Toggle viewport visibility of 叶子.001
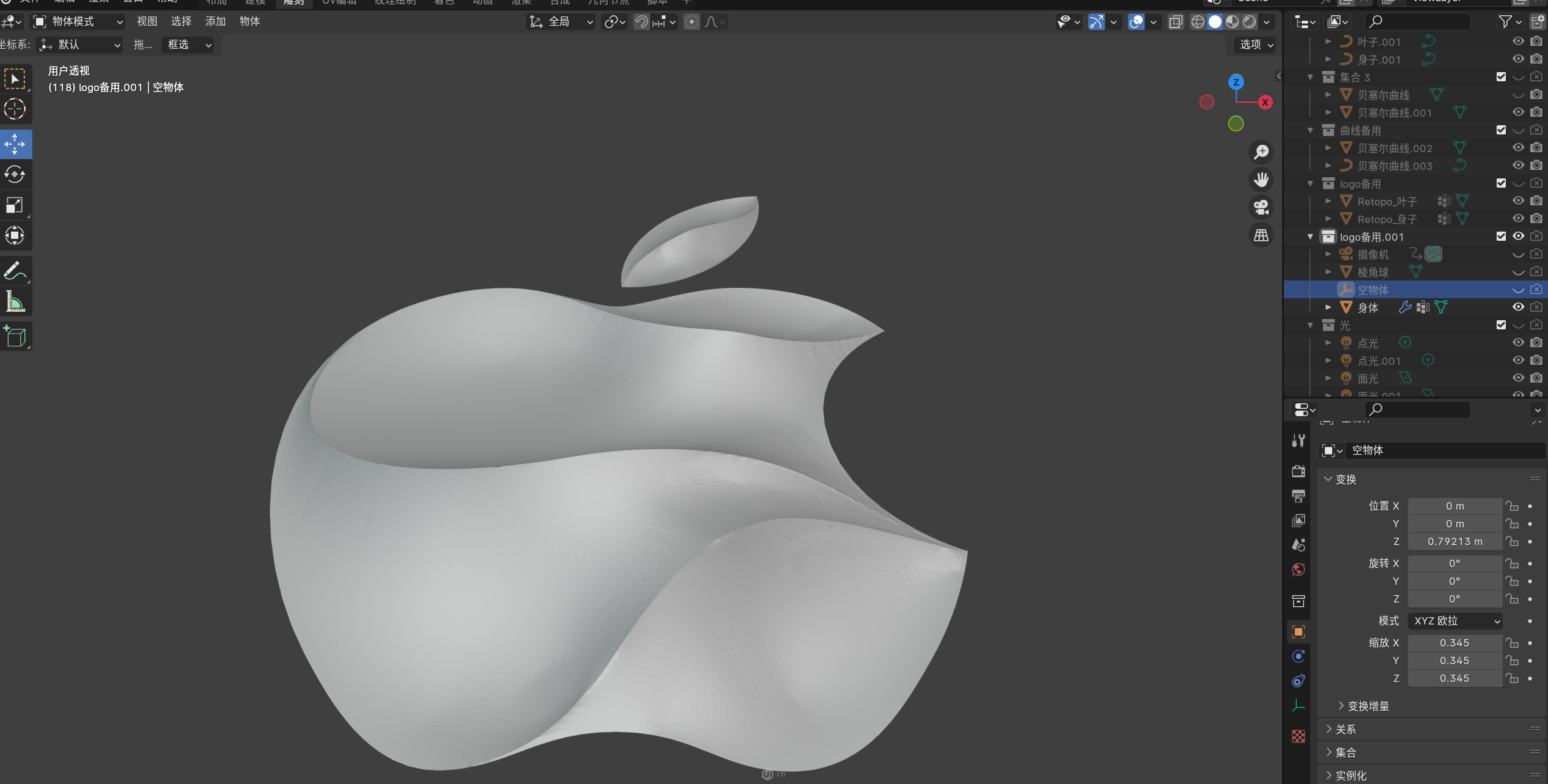The height and width of the screenshot is (784, 1548). tap(1518, 42)
